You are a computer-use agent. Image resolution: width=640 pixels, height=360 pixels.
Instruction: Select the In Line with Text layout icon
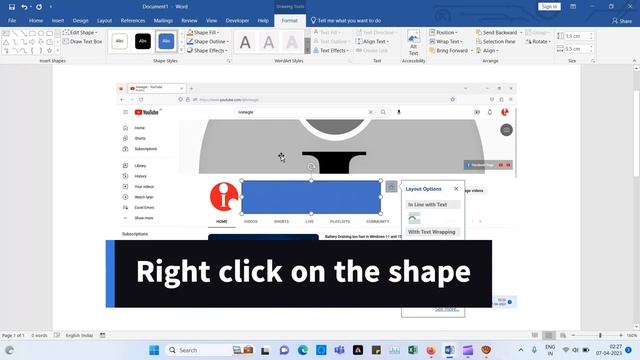click(x=414, y=218)
